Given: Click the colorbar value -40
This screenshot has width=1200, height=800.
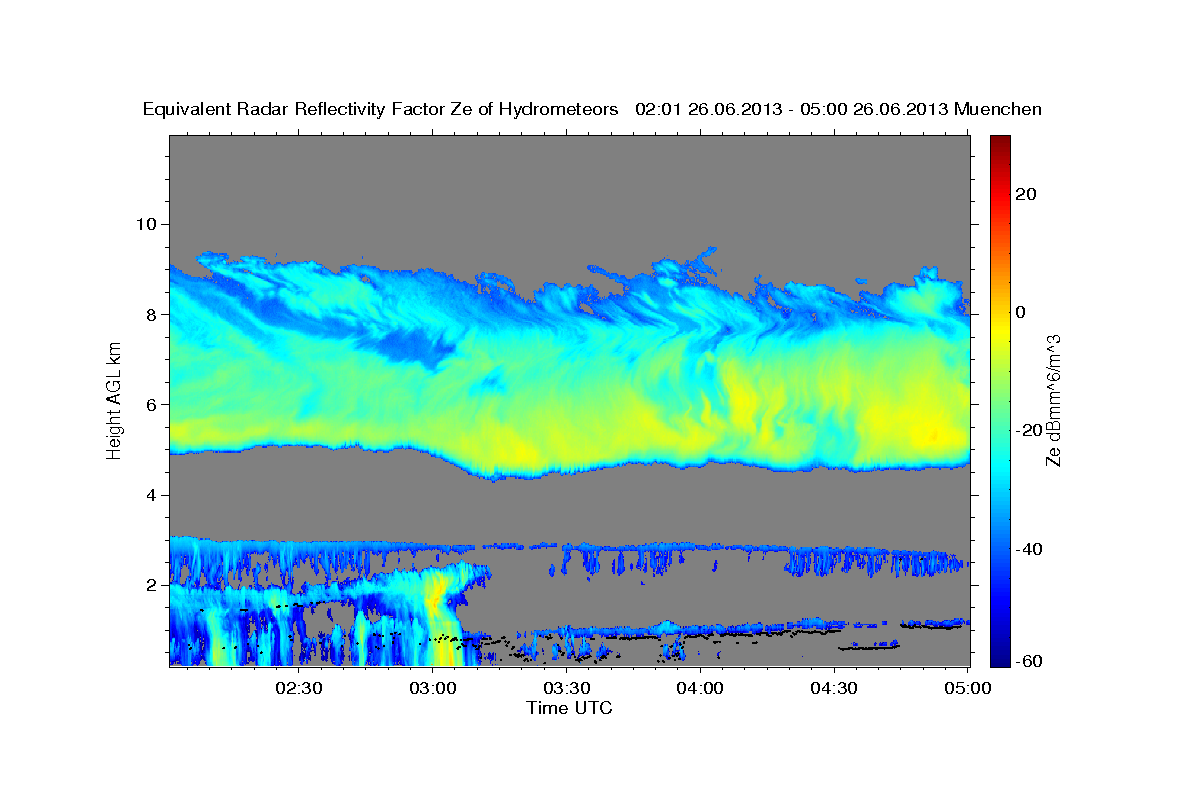Looking at the screenshot, I should [1030, 548].
